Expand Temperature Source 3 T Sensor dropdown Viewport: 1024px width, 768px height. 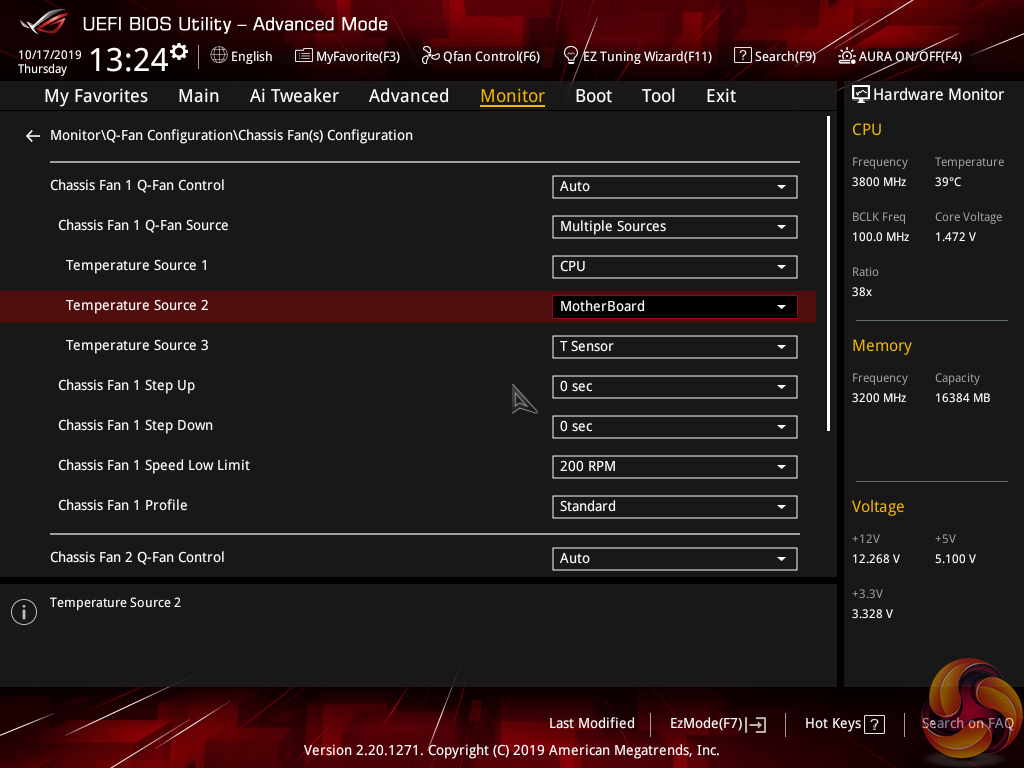tap(675, 347)
